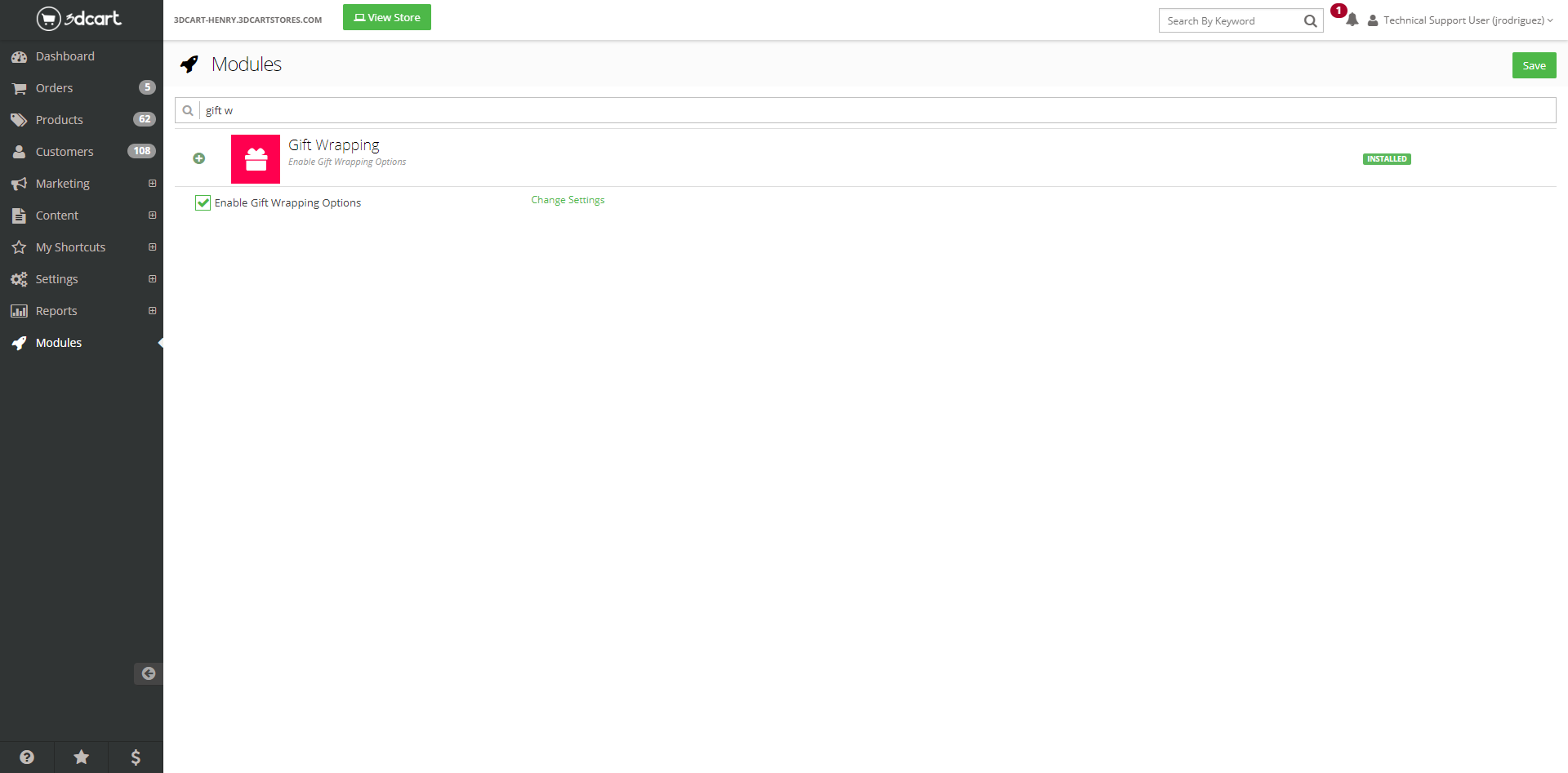Viewport: 1568px width, 773px height.
Task: Expand the Settings submenu
Action: pos(152,279)
